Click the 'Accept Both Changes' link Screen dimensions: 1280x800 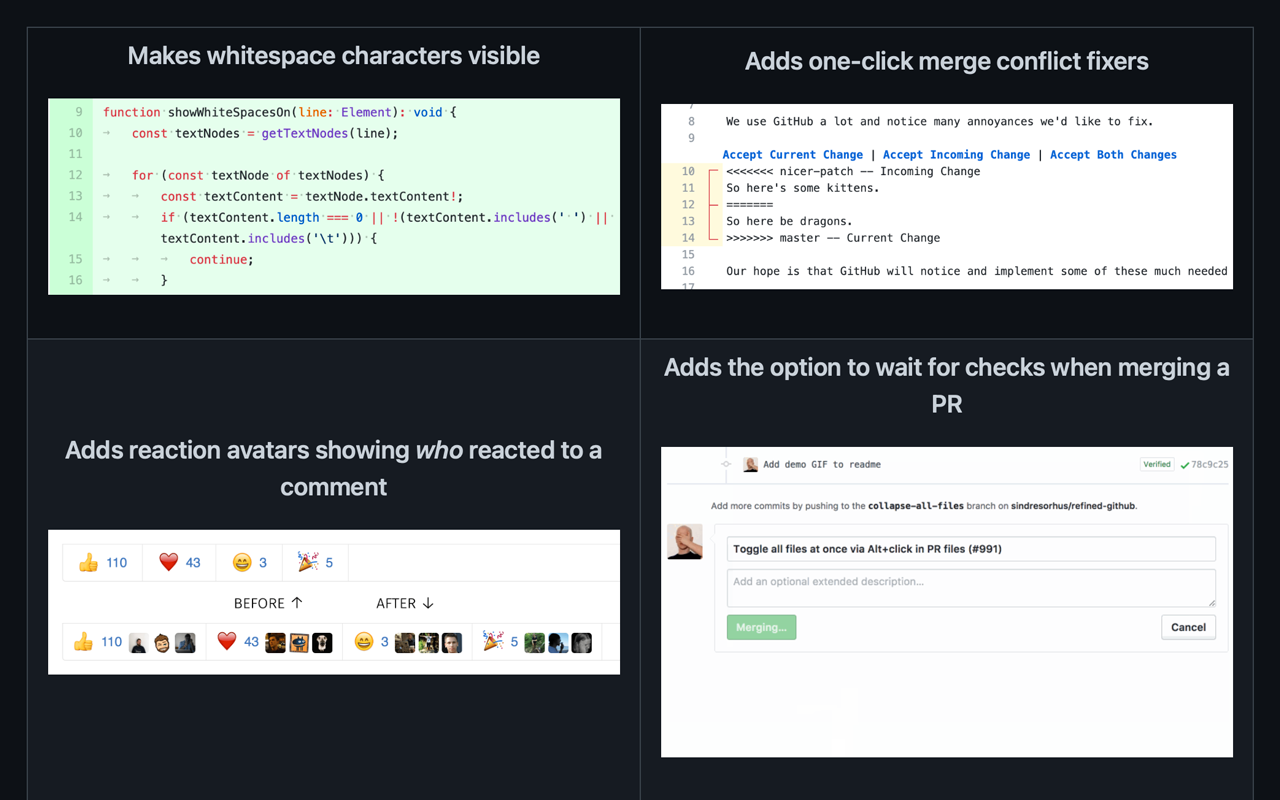[1112, 154]
